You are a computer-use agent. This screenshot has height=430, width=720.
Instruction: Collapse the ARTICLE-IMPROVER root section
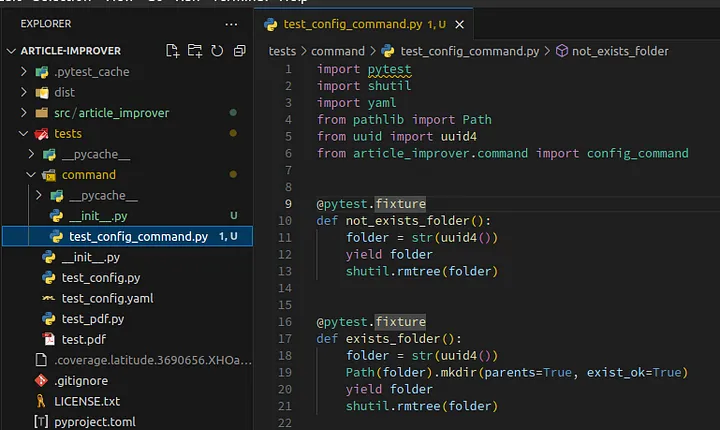point(11,51)
